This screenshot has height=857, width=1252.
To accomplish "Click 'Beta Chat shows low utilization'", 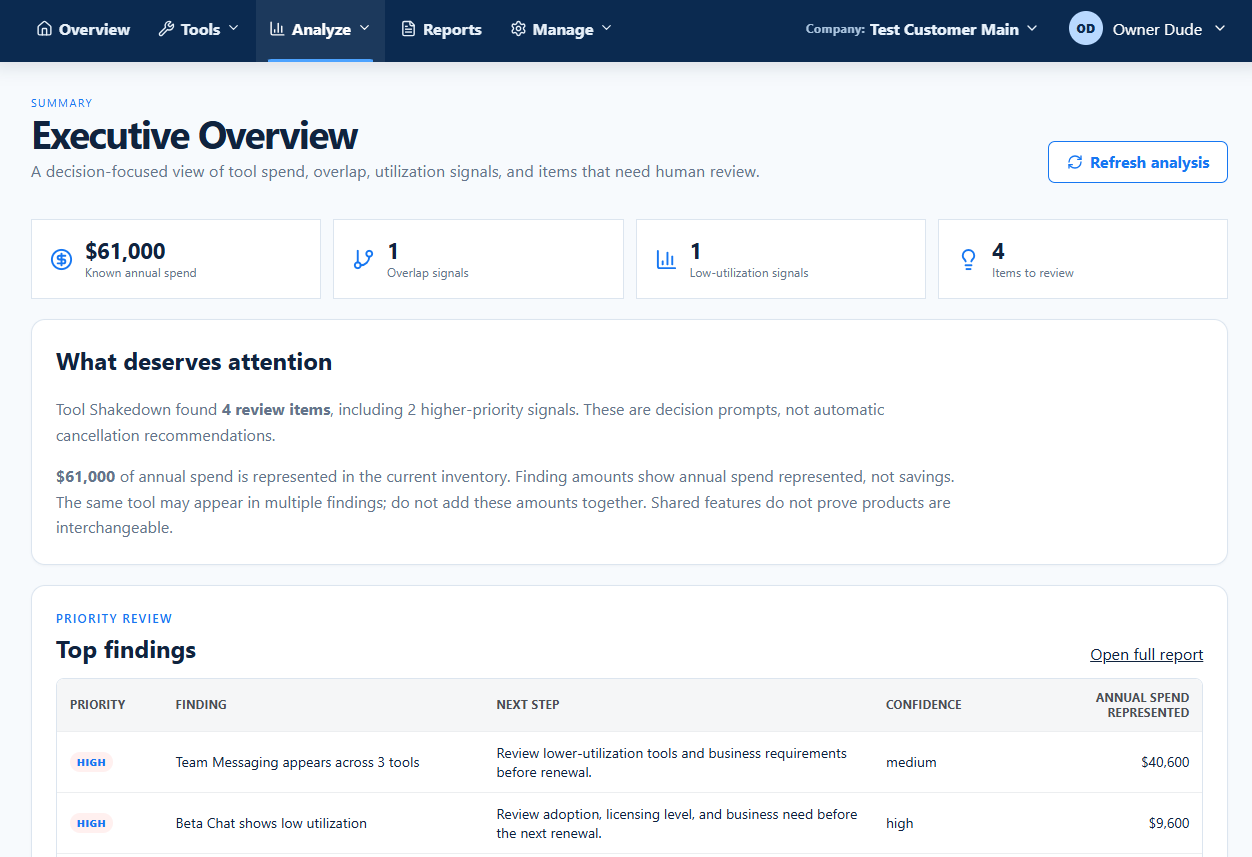I will click(x=271, y=823).
